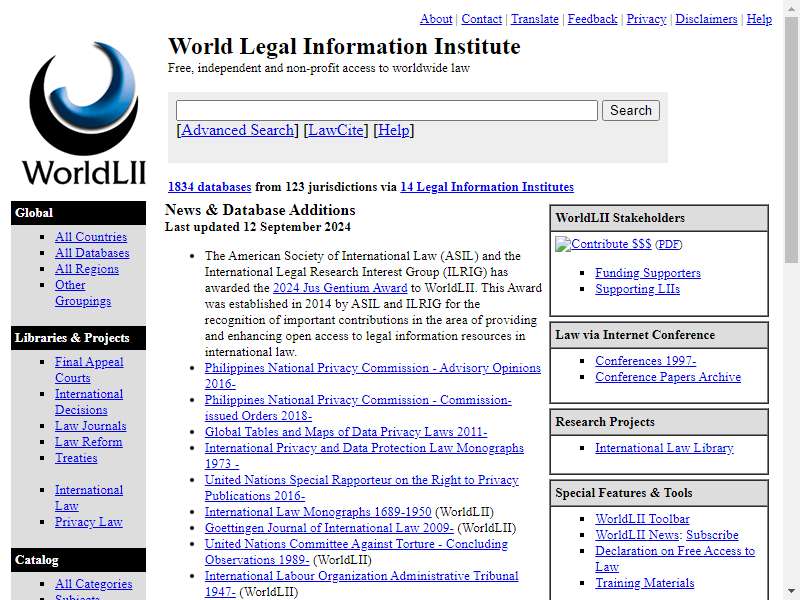This screenshot has width=800, height=600.
Task: Open Philippines Commission-issued Orders 2018- link
Action: point(358,408)
